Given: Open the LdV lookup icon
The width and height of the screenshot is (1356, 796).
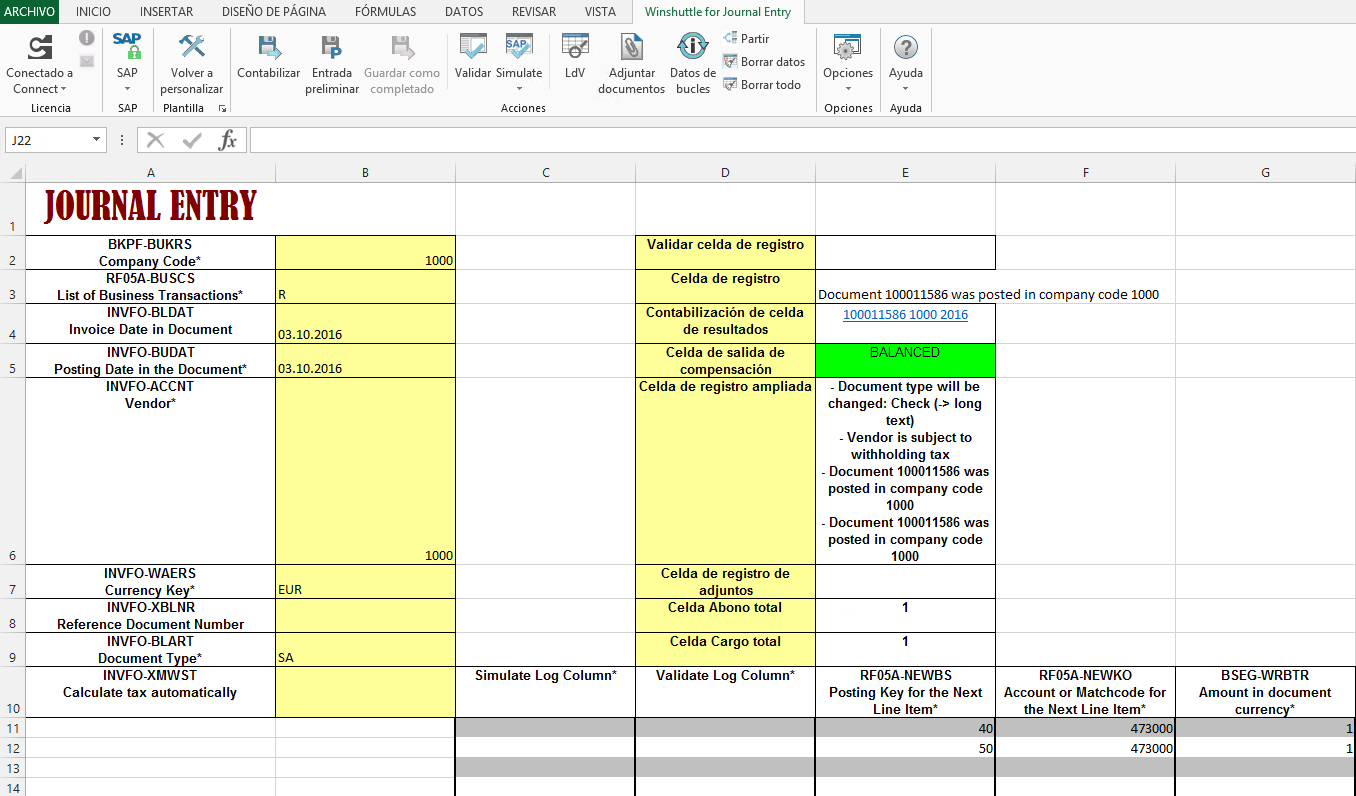Looking at the screenshot, I should [575, 47].
